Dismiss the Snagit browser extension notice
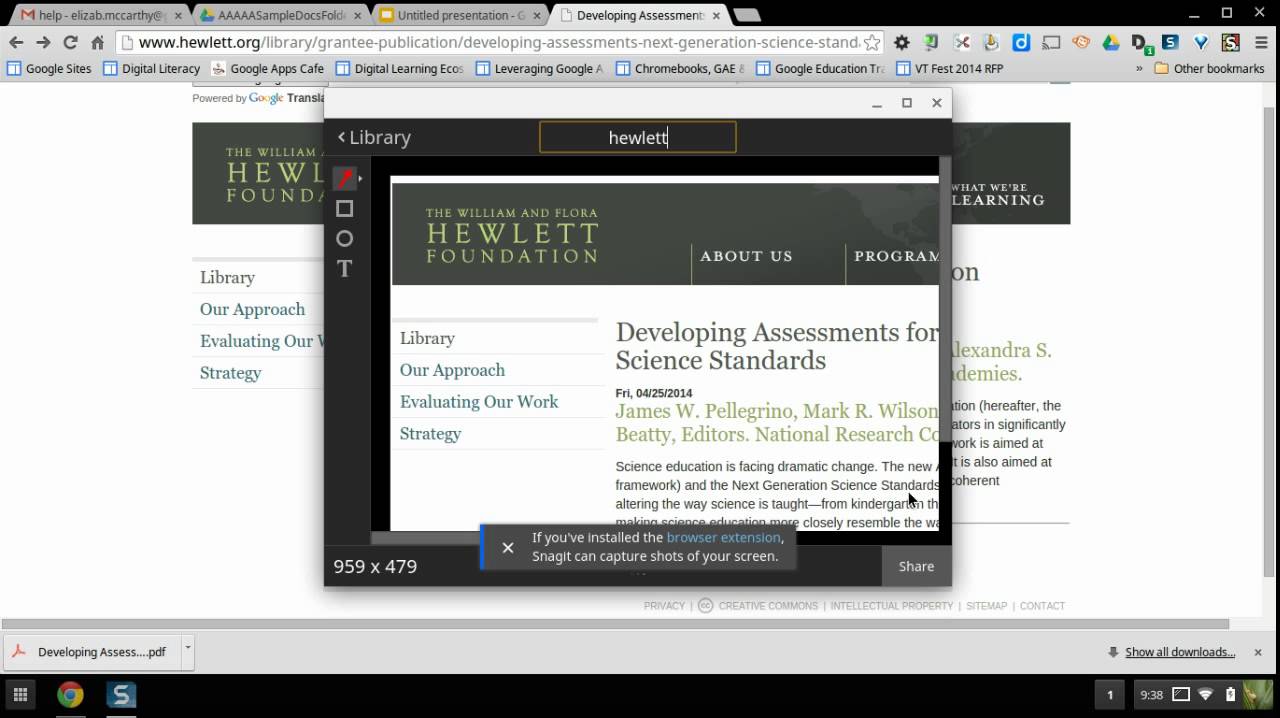This screenshot has height=718, width=1280. click(x=508, y=547)
